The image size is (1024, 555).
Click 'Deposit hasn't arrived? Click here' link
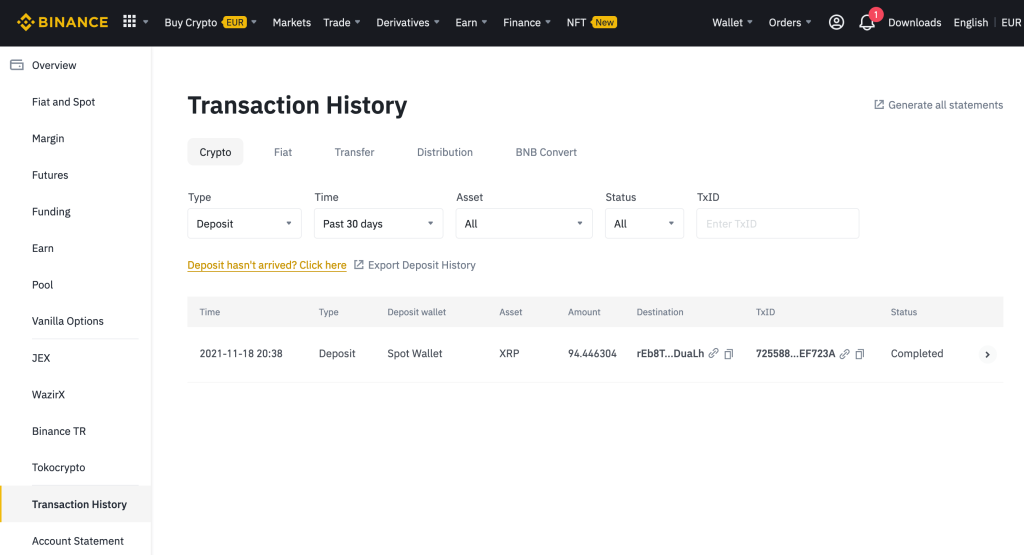266,265
